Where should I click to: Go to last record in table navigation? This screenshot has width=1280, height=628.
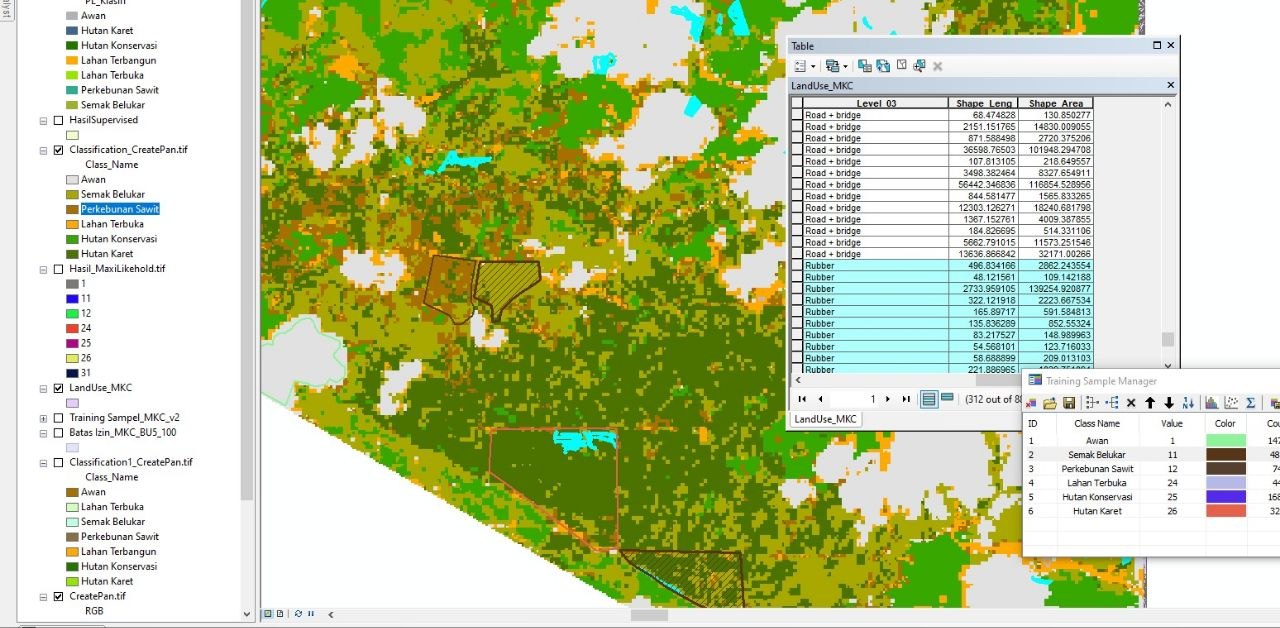pos(906,399)
